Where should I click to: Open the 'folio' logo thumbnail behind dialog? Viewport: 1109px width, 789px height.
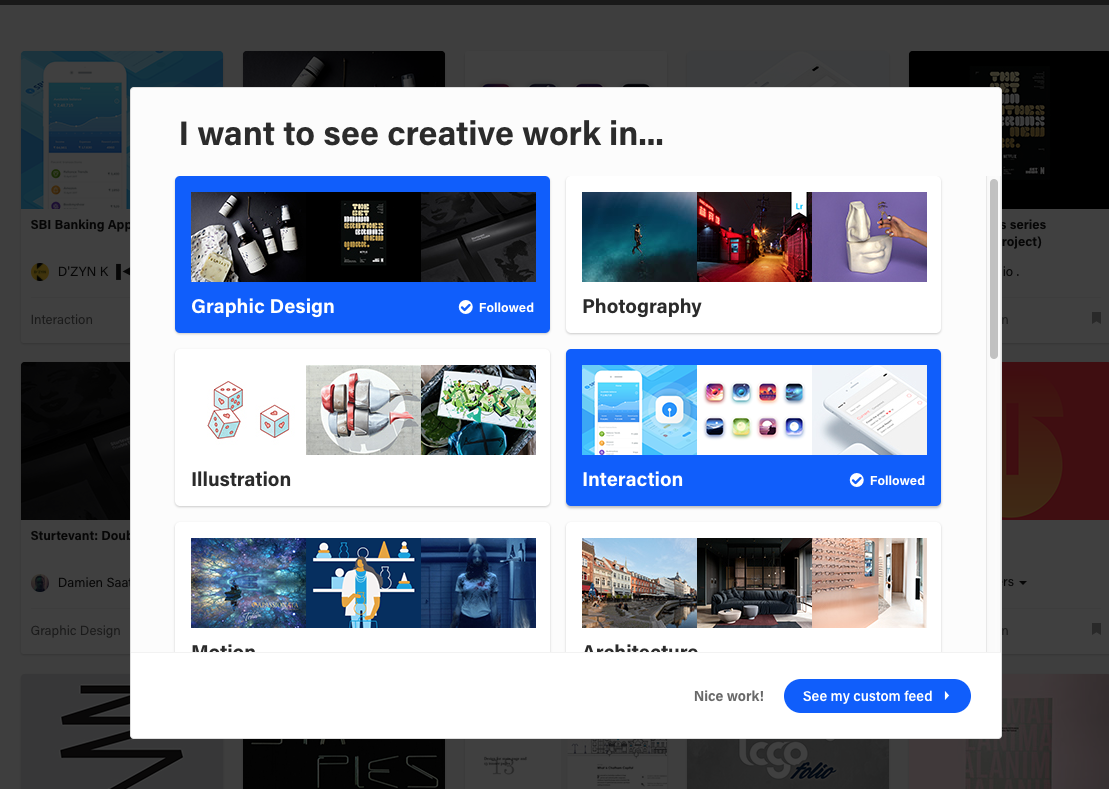787,764
